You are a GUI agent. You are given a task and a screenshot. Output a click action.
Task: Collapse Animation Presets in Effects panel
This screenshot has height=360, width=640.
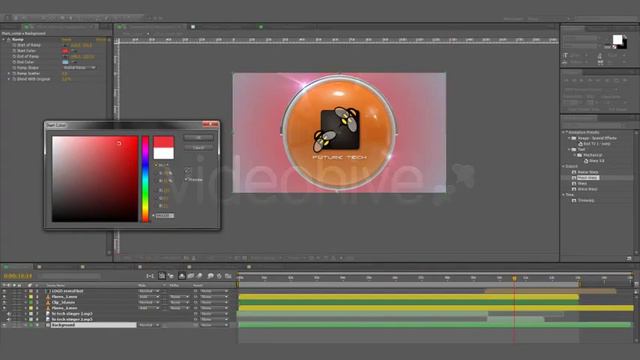pos(563,133)
